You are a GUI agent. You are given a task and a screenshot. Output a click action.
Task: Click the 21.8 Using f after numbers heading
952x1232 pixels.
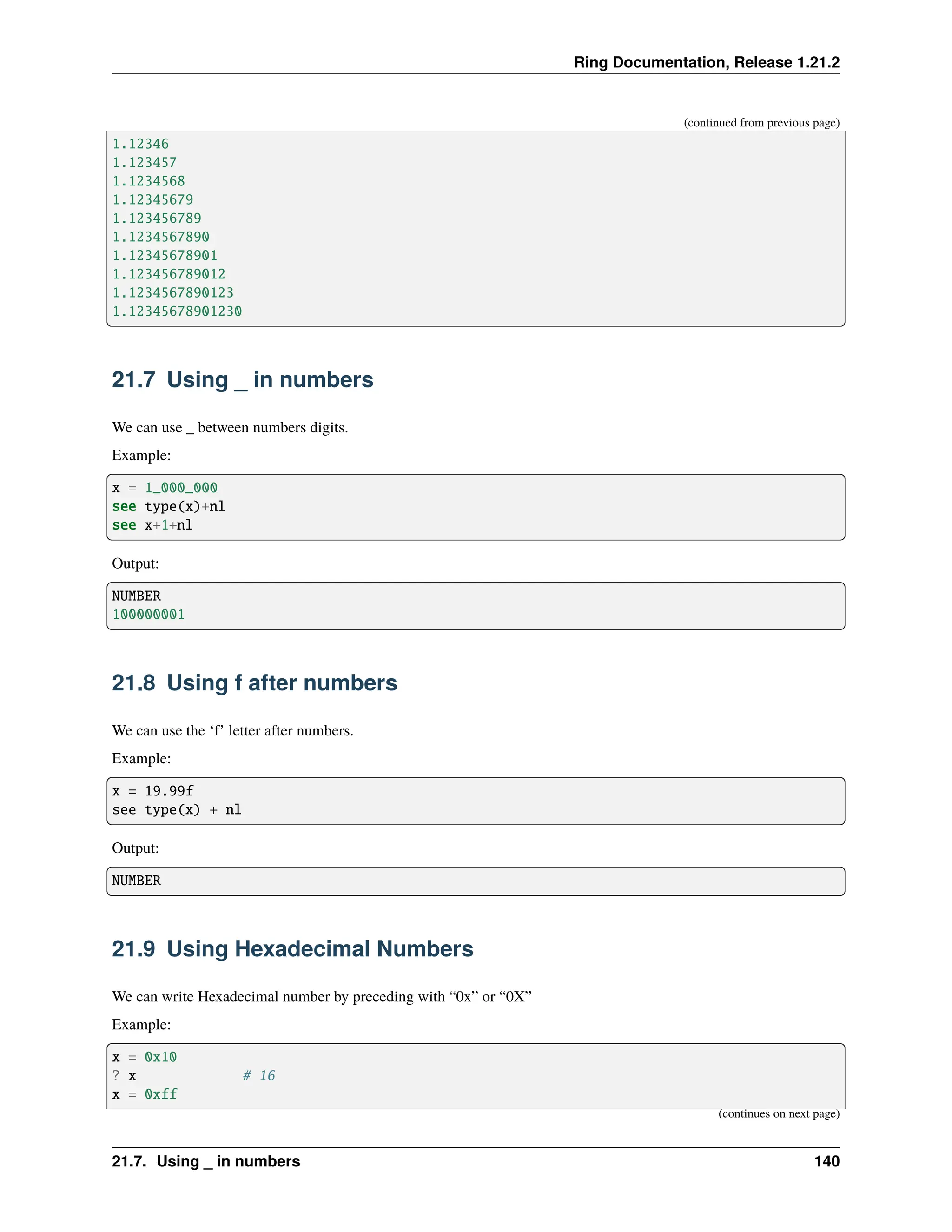254,682
